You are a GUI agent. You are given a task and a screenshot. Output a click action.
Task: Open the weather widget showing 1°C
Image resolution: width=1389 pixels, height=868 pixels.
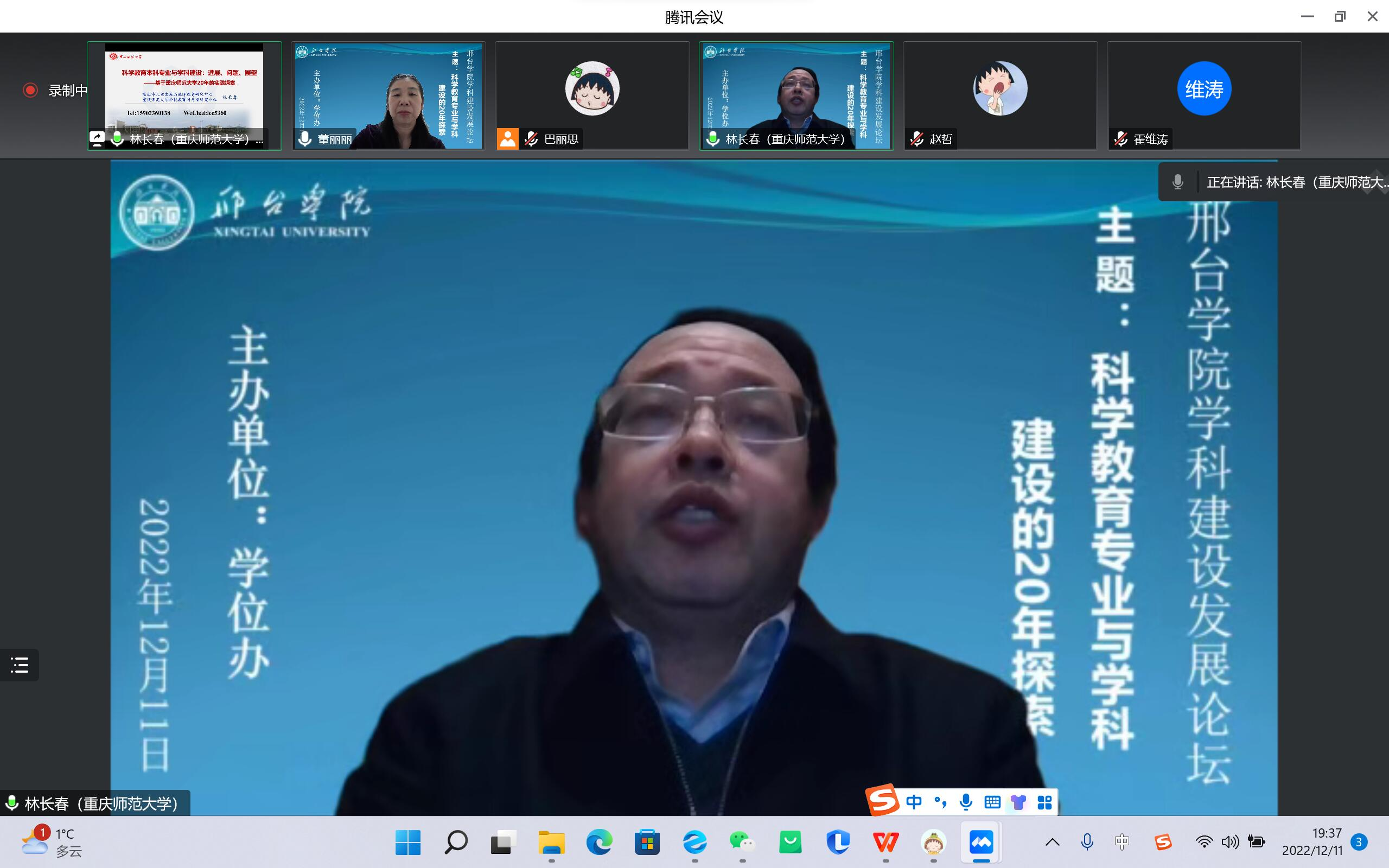(x=52, y=842)
